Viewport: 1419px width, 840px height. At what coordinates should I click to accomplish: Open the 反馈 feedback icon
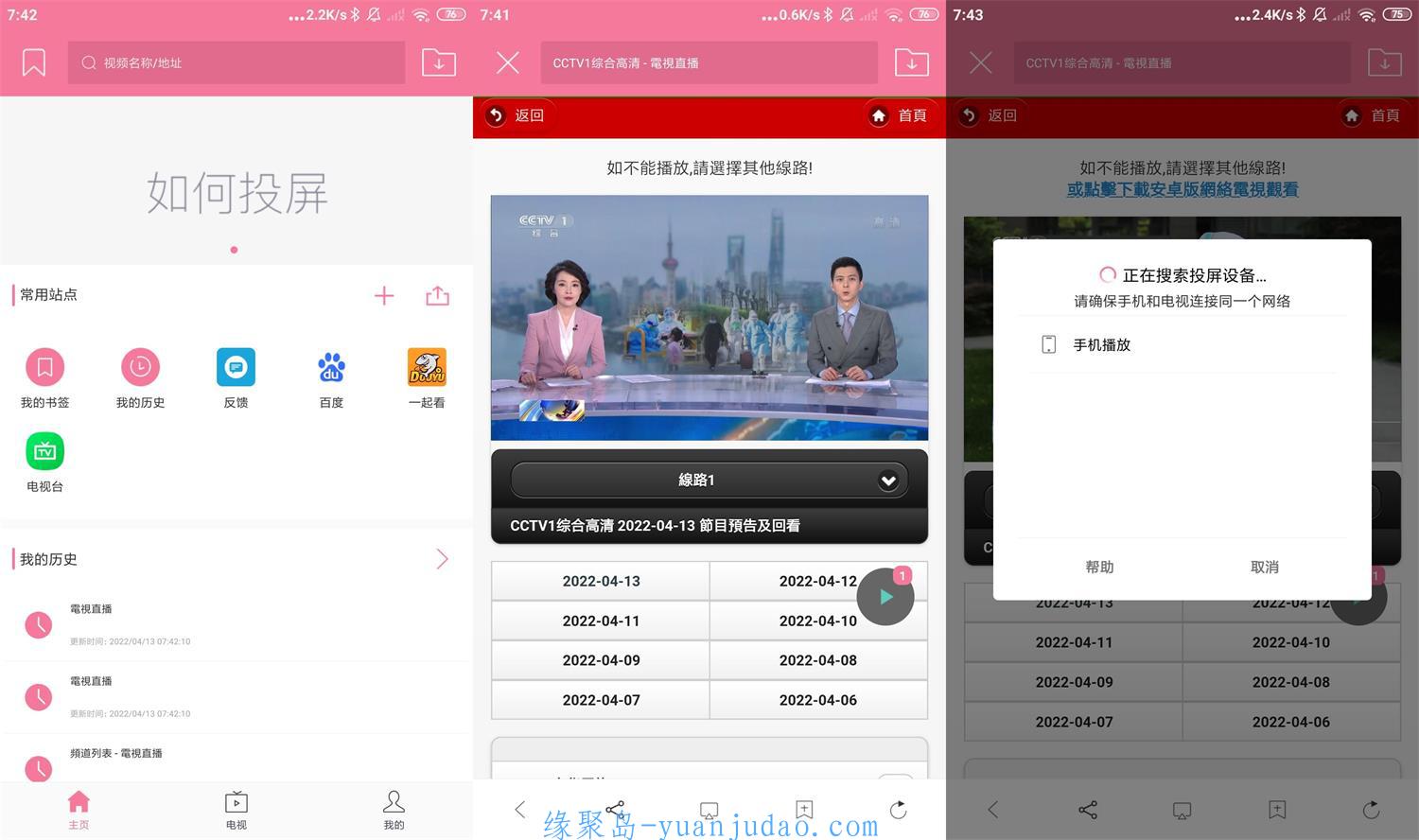(x=236, y=367)
